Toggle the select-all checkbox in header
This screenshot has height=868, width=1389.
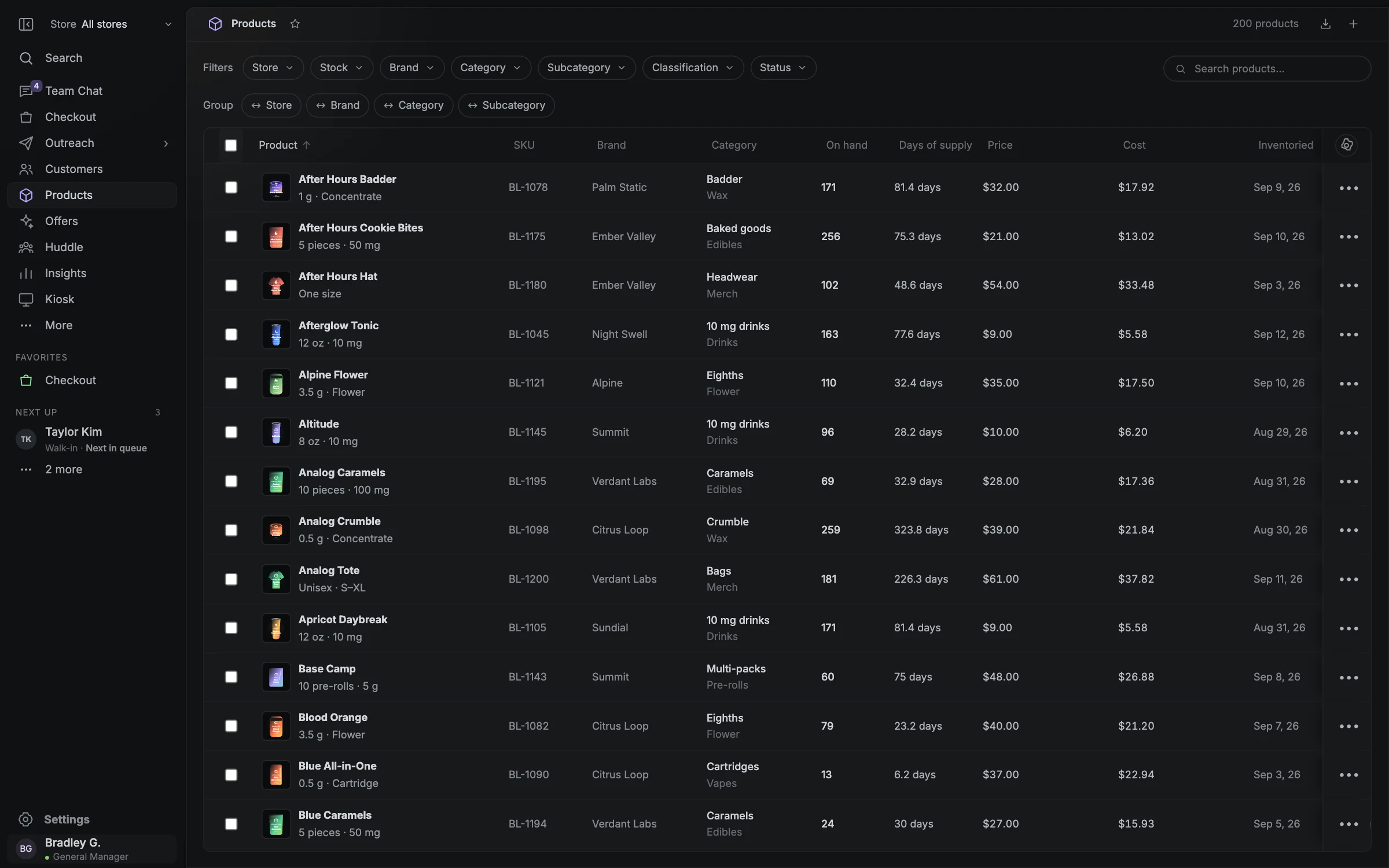click(231, 145)
